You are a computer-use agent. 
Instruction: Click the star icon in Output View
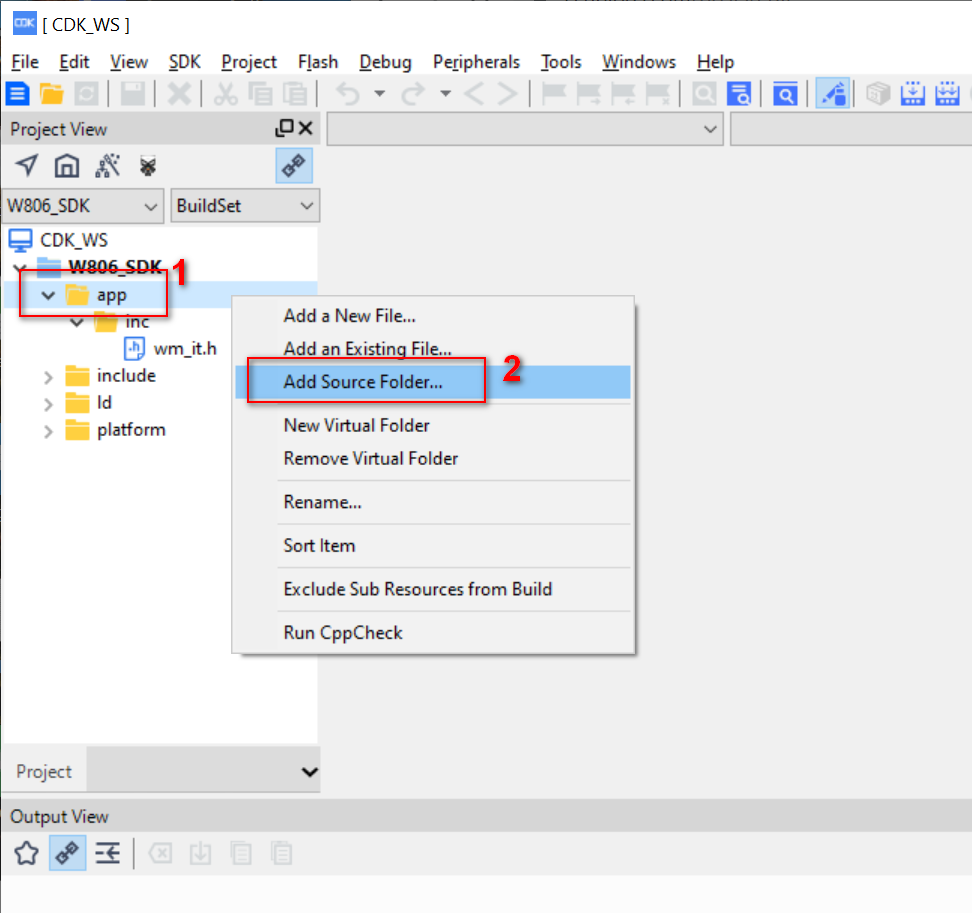26,853
